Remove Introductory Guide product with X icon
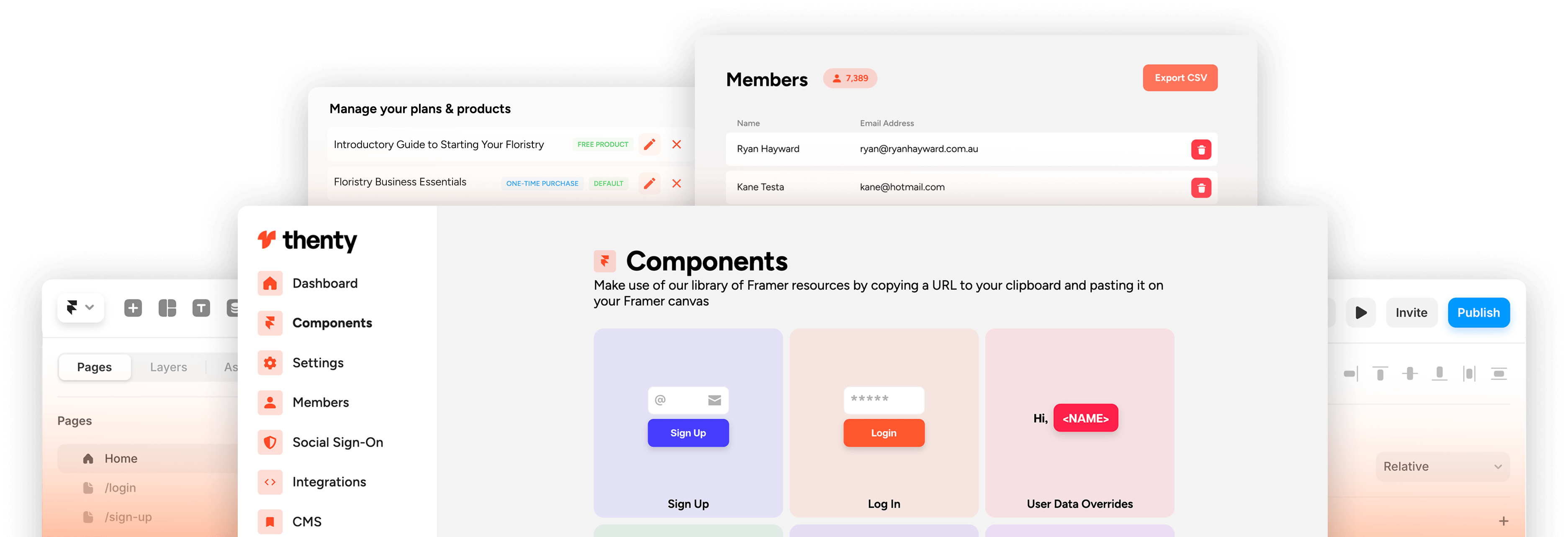 coord(676,145)
